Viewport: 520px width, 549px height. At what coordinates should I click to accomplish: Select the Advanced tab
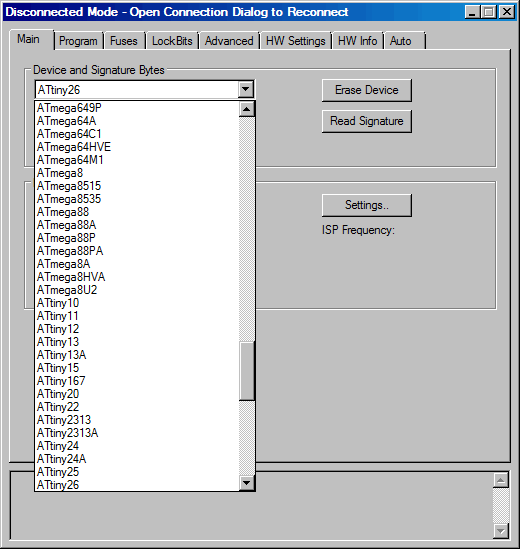[x=229, y=41]
